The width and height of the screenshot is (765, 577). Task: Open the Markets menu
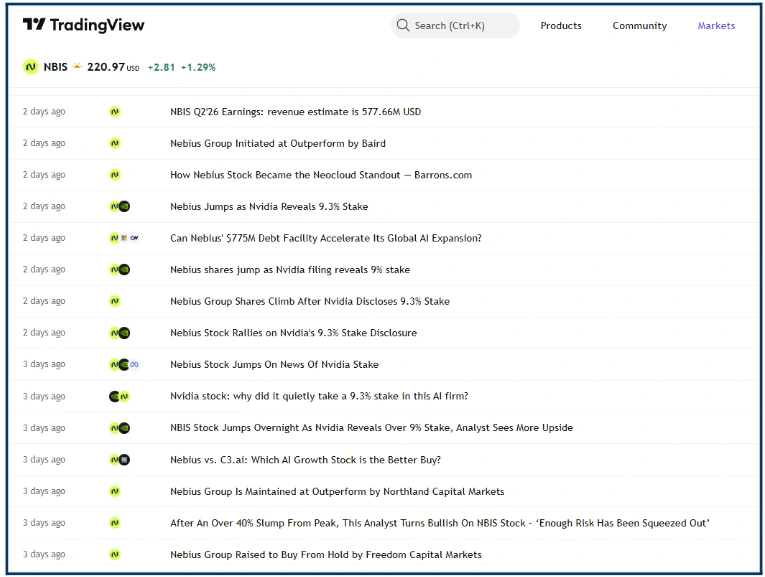point(716,25)
